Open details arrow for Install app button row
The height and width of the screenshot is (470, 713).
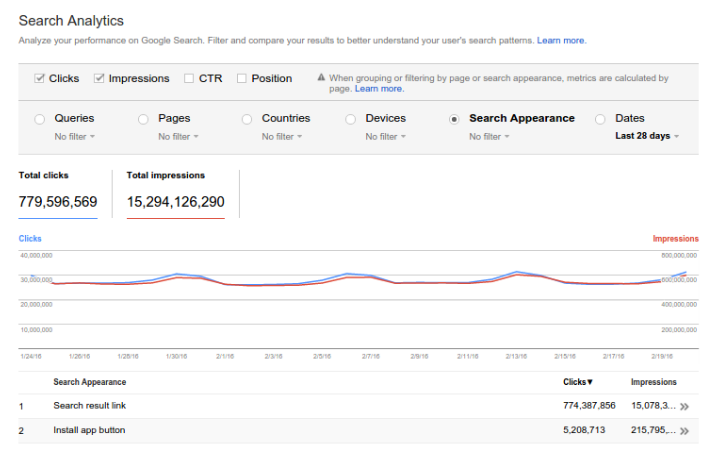[x=684, y=431]
